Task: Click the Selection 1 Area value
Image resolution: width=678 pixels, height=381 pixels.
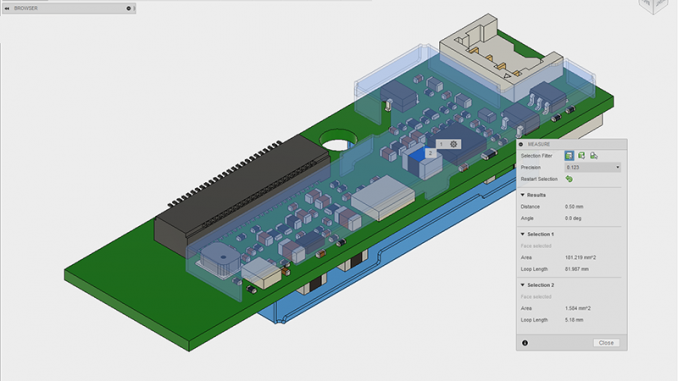Action: coord(580,258)
